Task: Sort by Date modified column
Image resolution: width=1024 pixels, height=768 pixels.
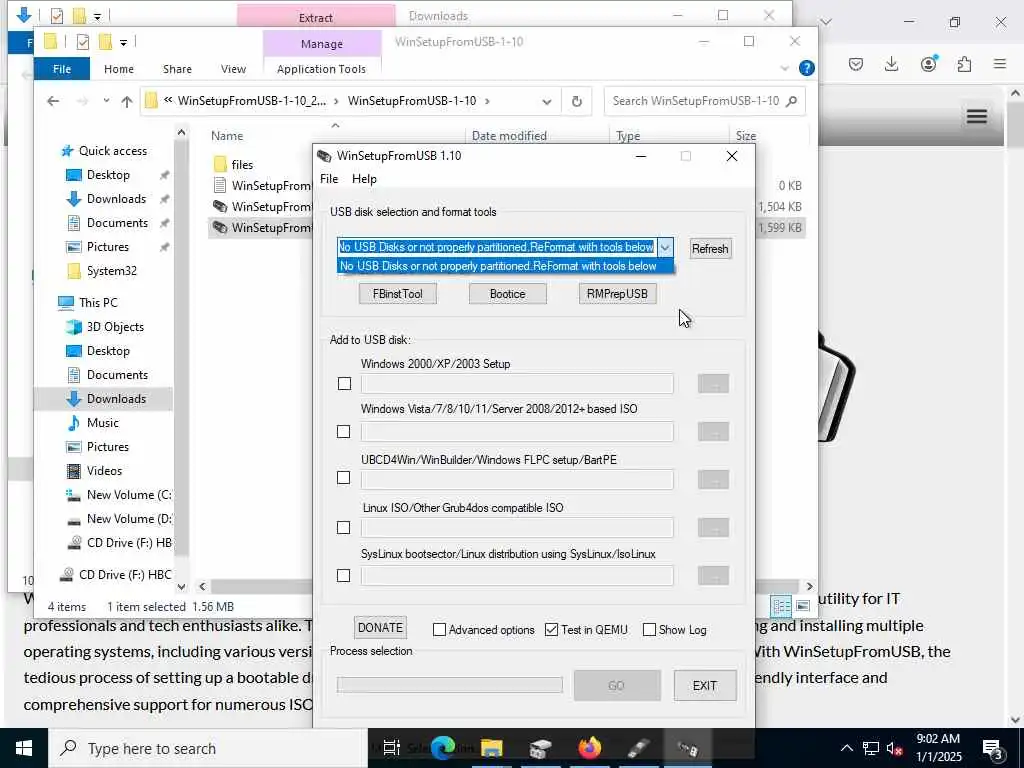Action: (509, 136)
